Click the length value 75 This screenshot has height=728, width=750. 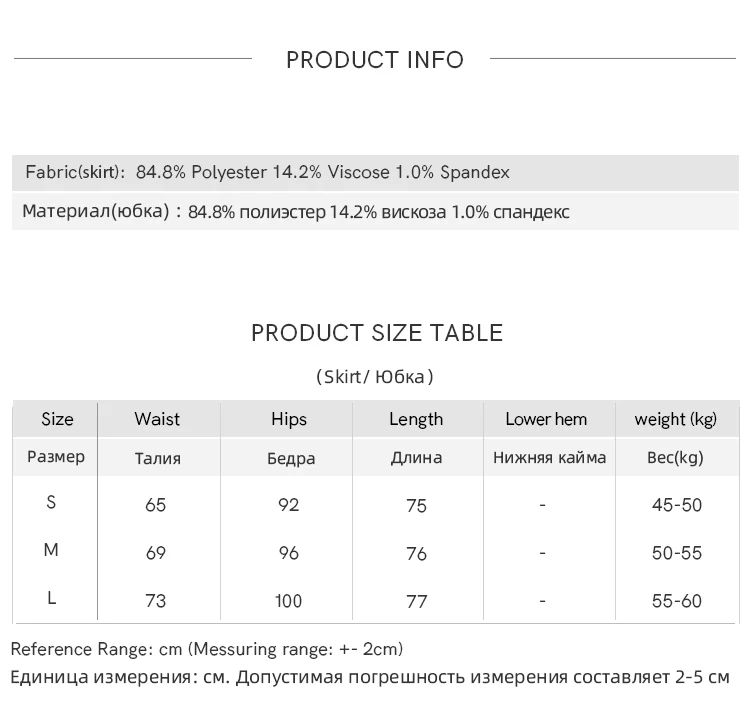[417, 505]
